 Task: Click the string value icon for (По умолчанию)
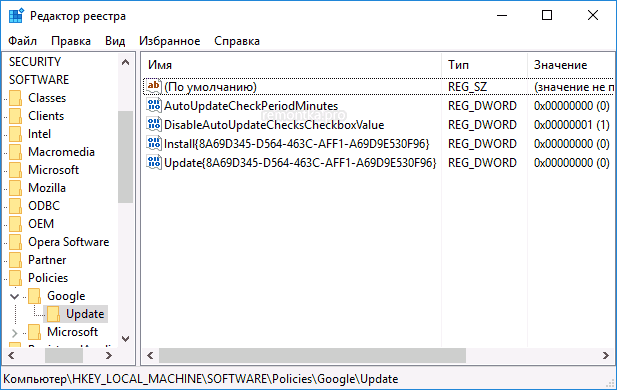[154, 87]
